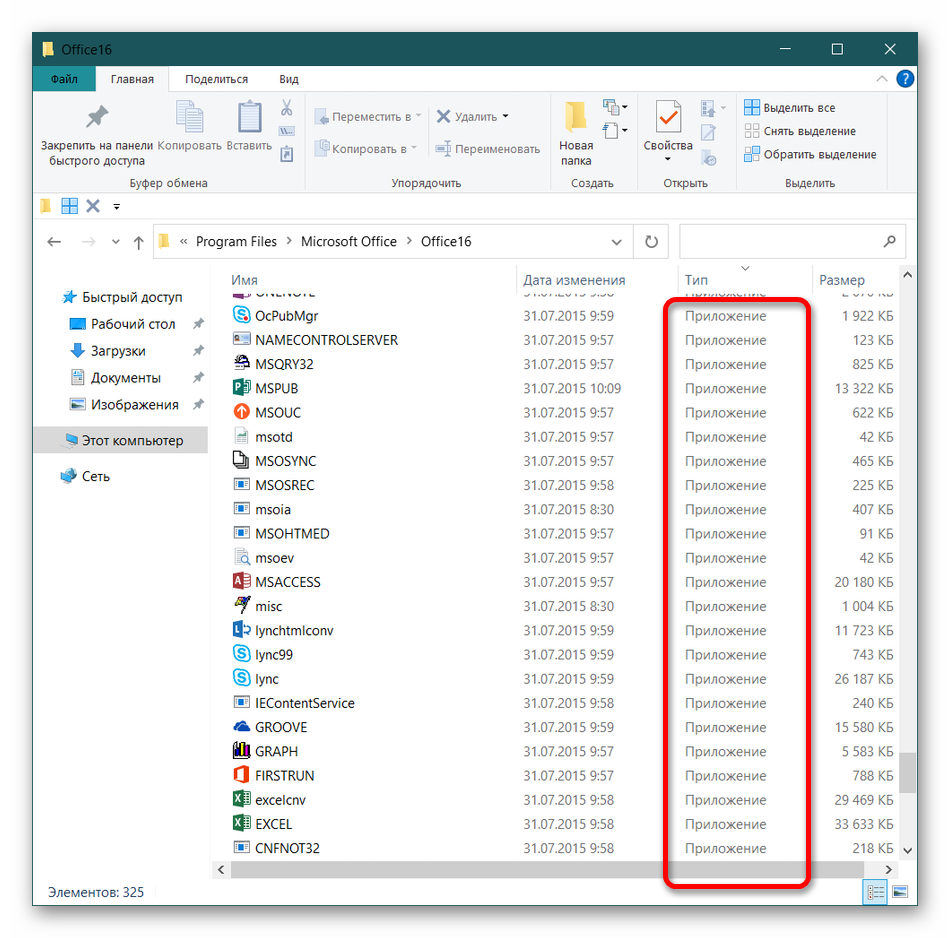
Task: Open the Delete (Удалить) dropdown
Action: click(505, 117)
